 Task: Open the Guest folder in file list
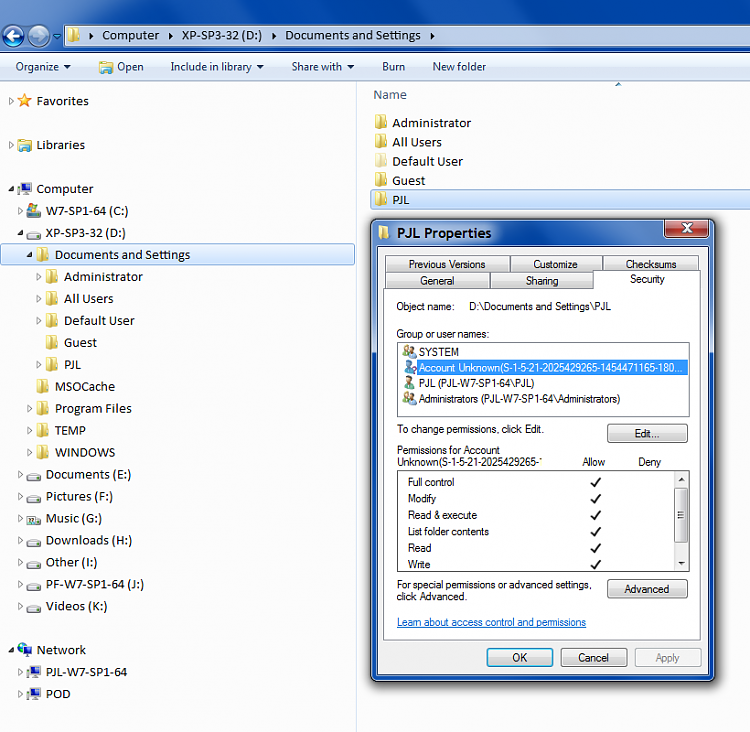coord(408,181)
